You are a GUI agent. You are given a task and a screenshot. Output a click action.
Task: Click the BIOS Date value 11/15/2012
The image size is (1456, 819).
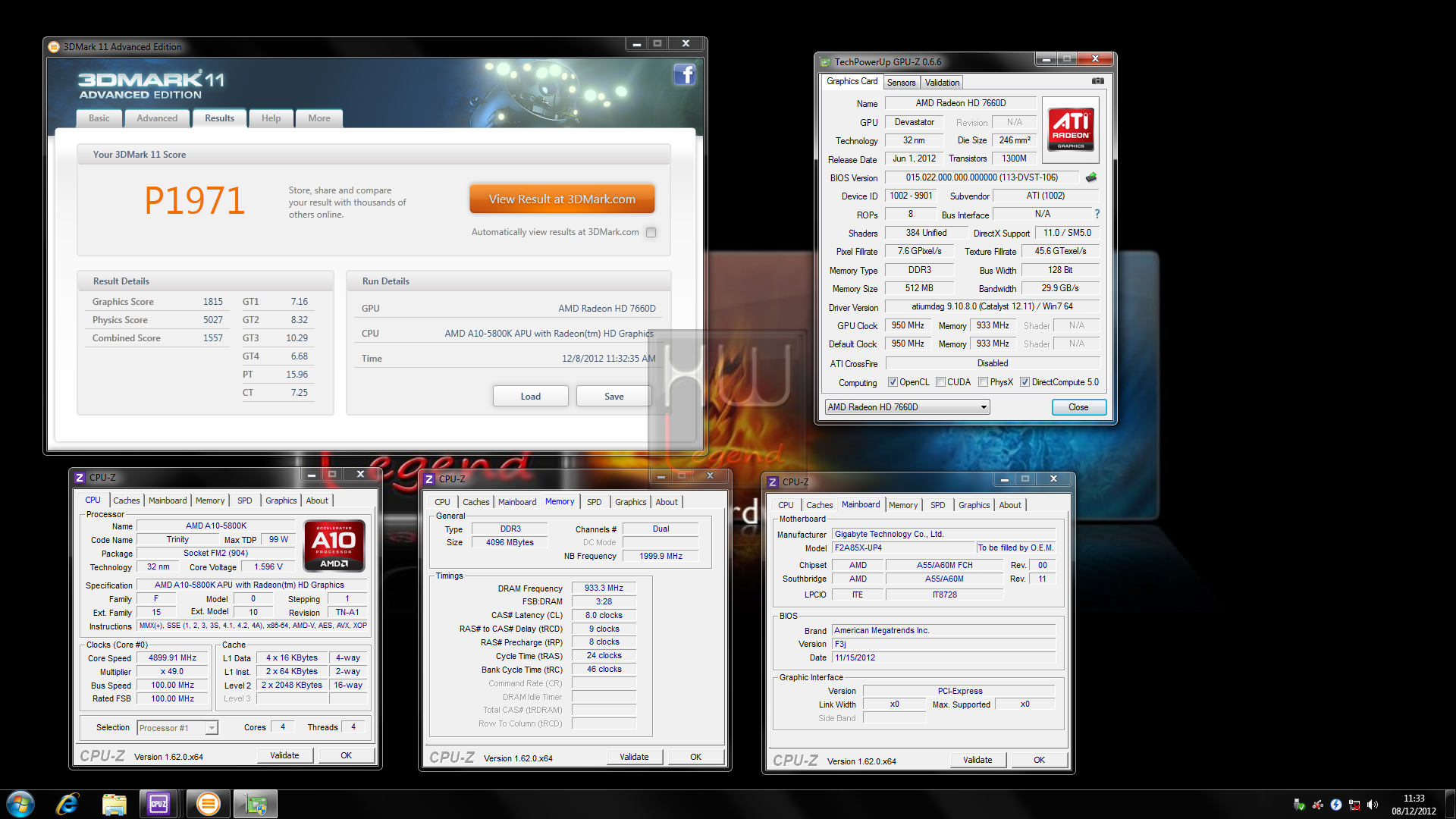tap(943, 657)
